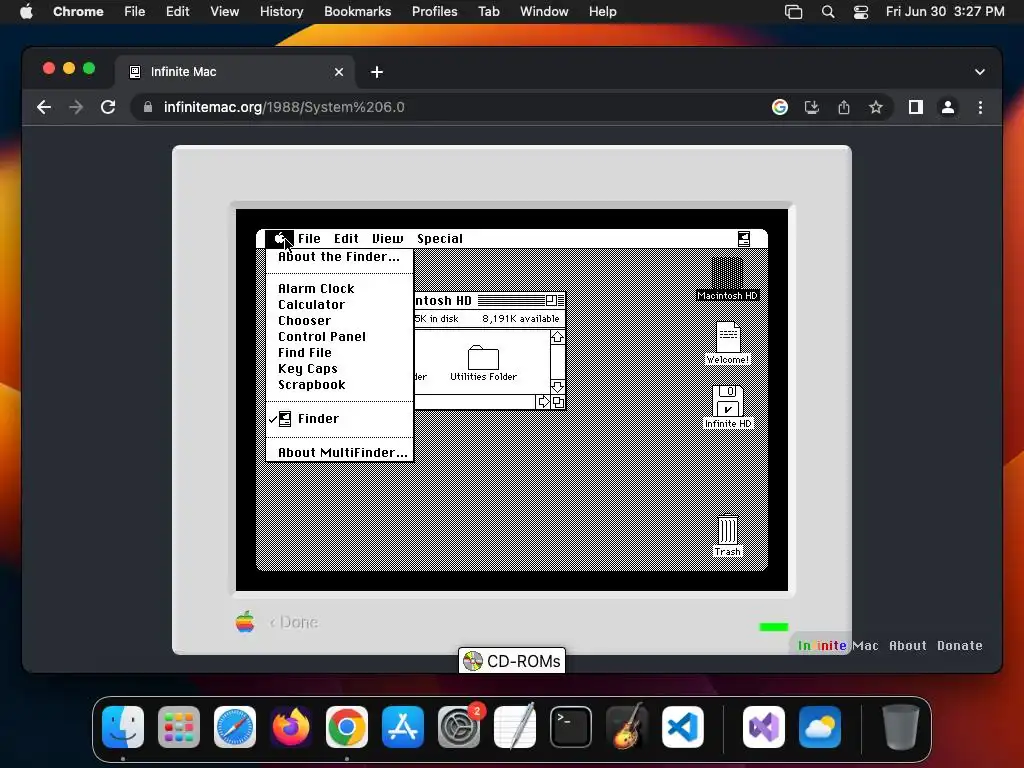Open Finder from the Dock
Viewport: 1024px width, 768px height.
click(123, 727)
